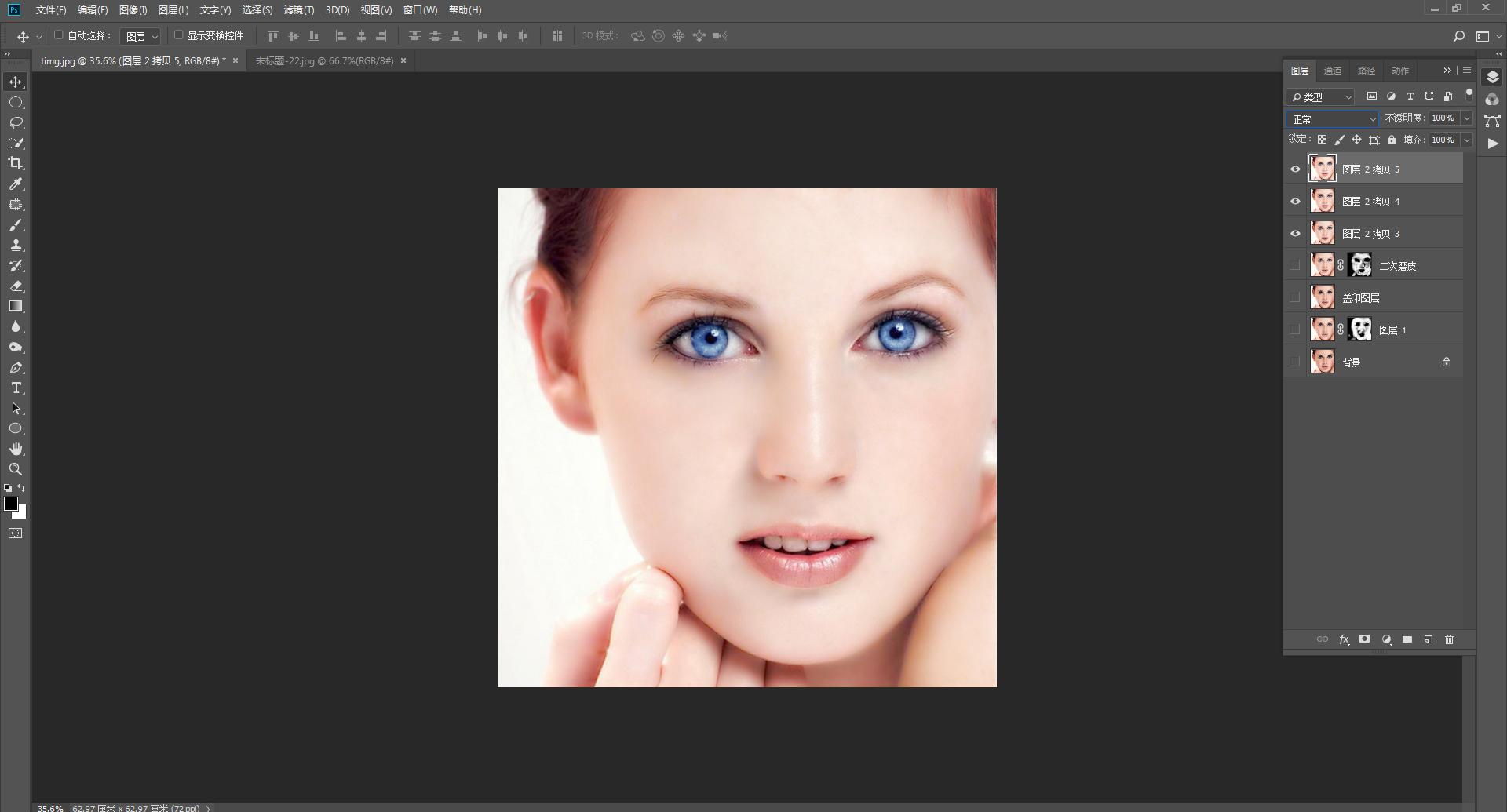Hide layer 图层 2 拷贝 4
This screenshot has height=812, width=1507.
[x=1295, y=202]
